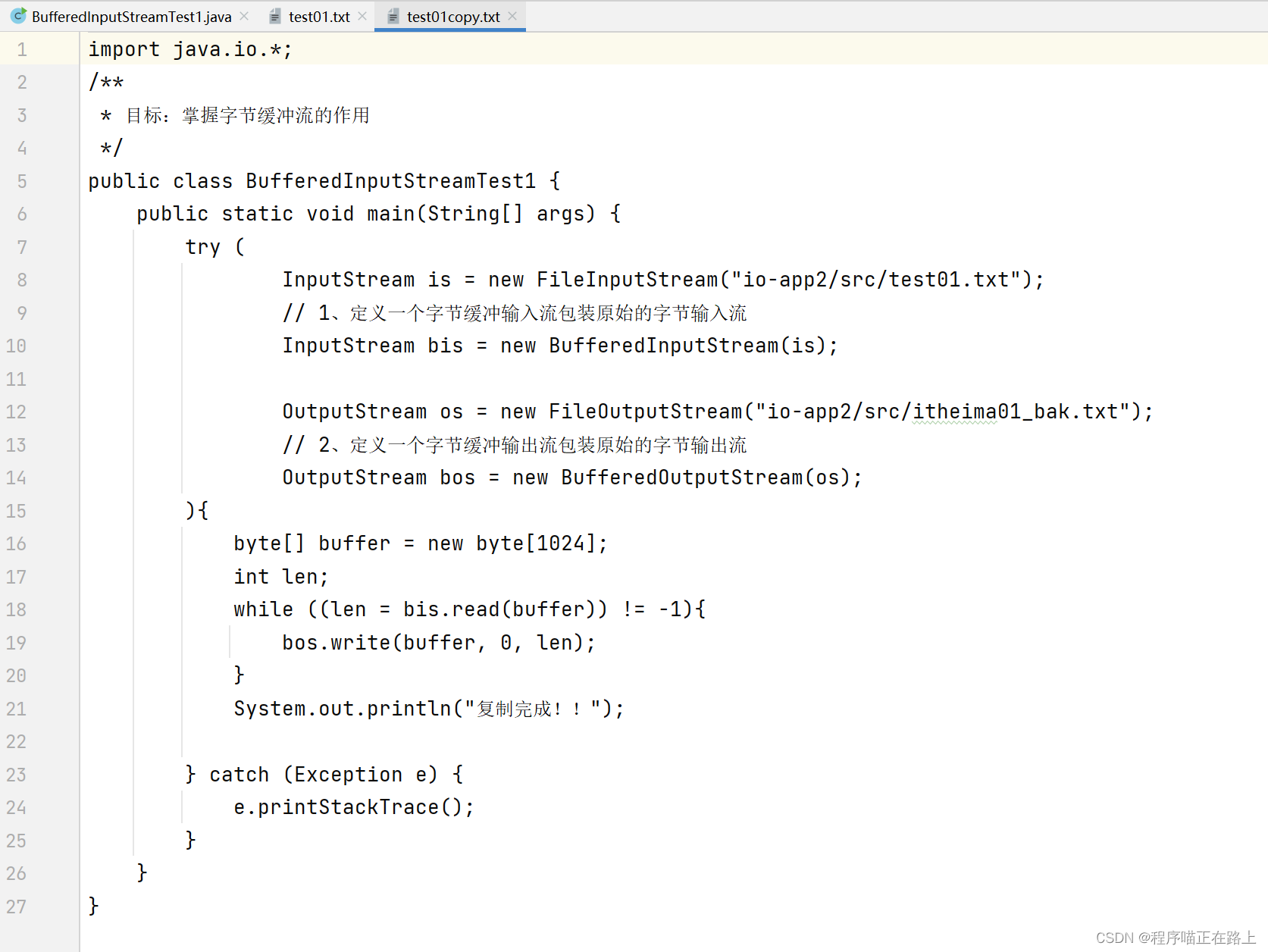Click the Javadoc comment line '目标：掌握字节缓冲流的作用'

click(x=248, y=115)
